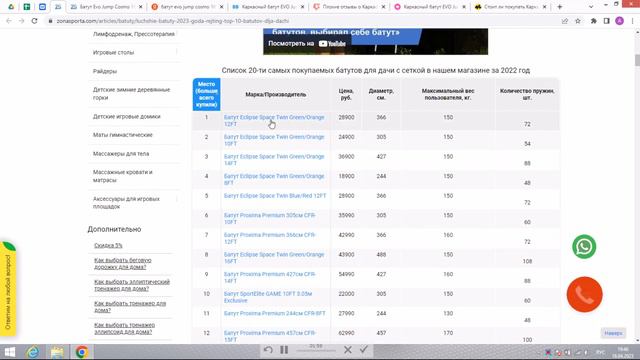Open the 'Скидка 5%' link
Viewport: 640px width, 360px height.
(x=108, y=246)
